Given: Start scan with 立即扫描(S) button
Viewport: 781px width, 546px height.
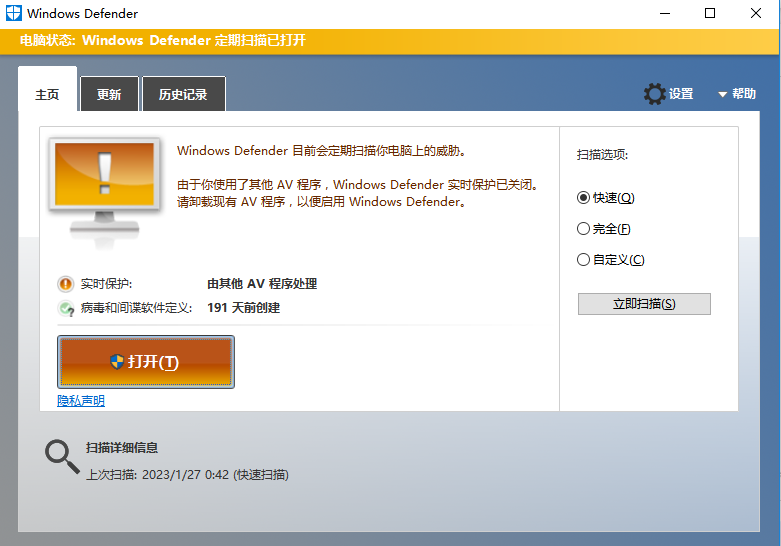Looking at the screenshot, I should click(644, 304).
